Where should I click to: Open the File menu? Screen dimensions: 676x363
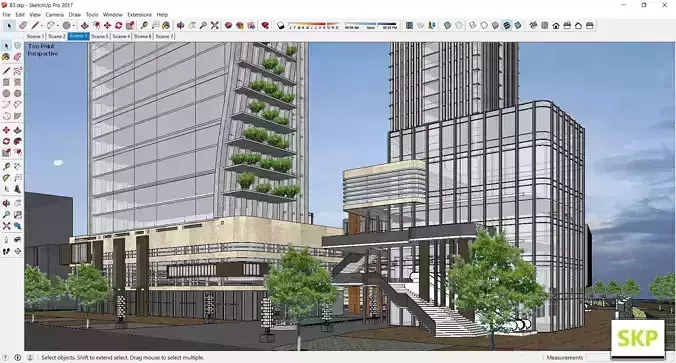point(6,15)
